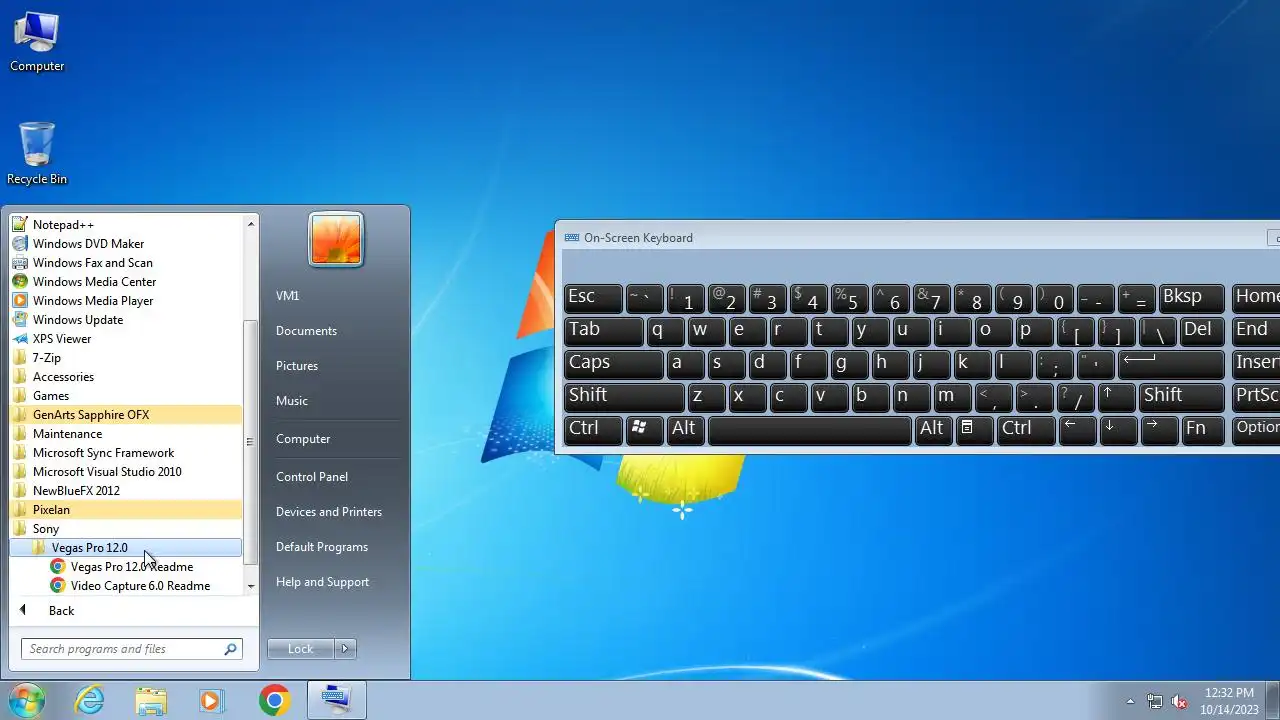Open Media Player taskbar icon
This screenshot has height=720, width=1280.
click(211, 700)
